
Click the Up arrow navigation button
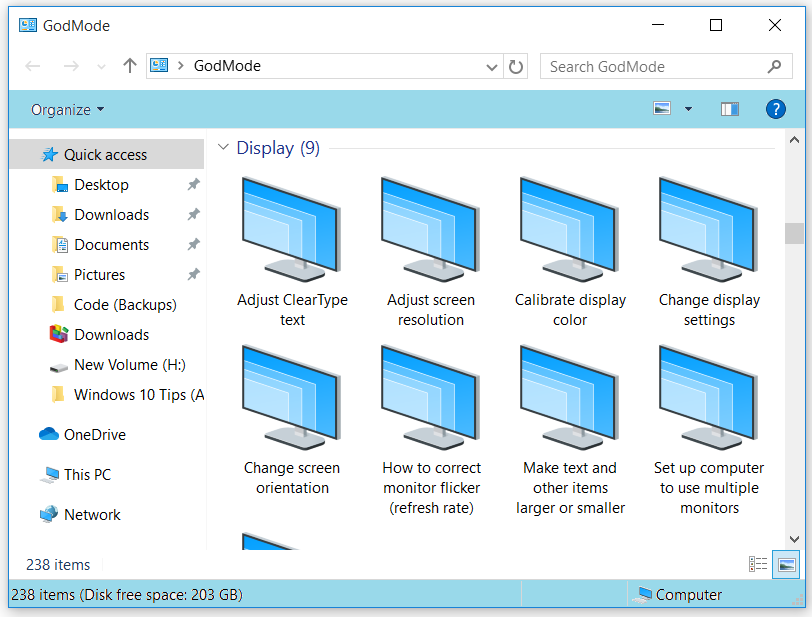[x=130, y=66]
